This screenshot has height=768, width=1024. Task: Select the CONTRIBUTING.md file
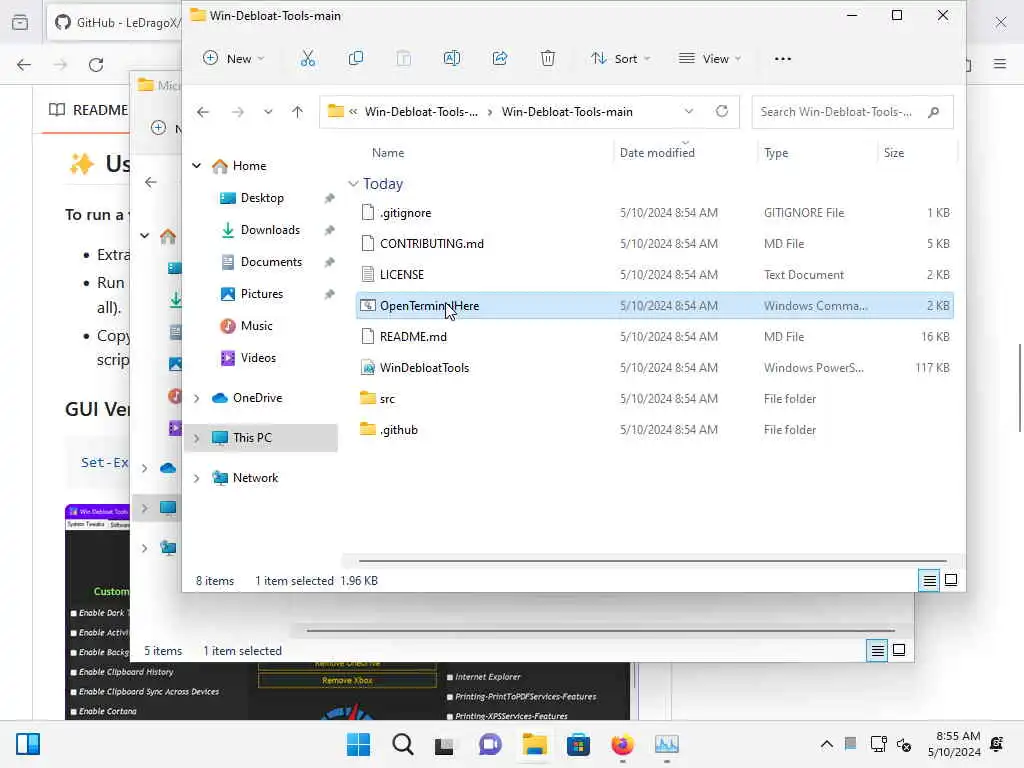coord(654,244)
